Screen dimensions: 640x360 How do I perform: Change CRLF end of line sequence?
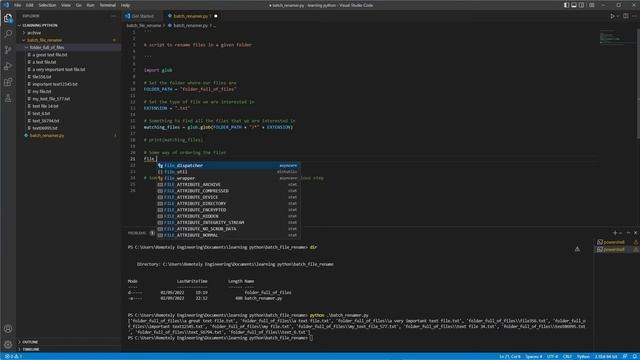(567, 356)
